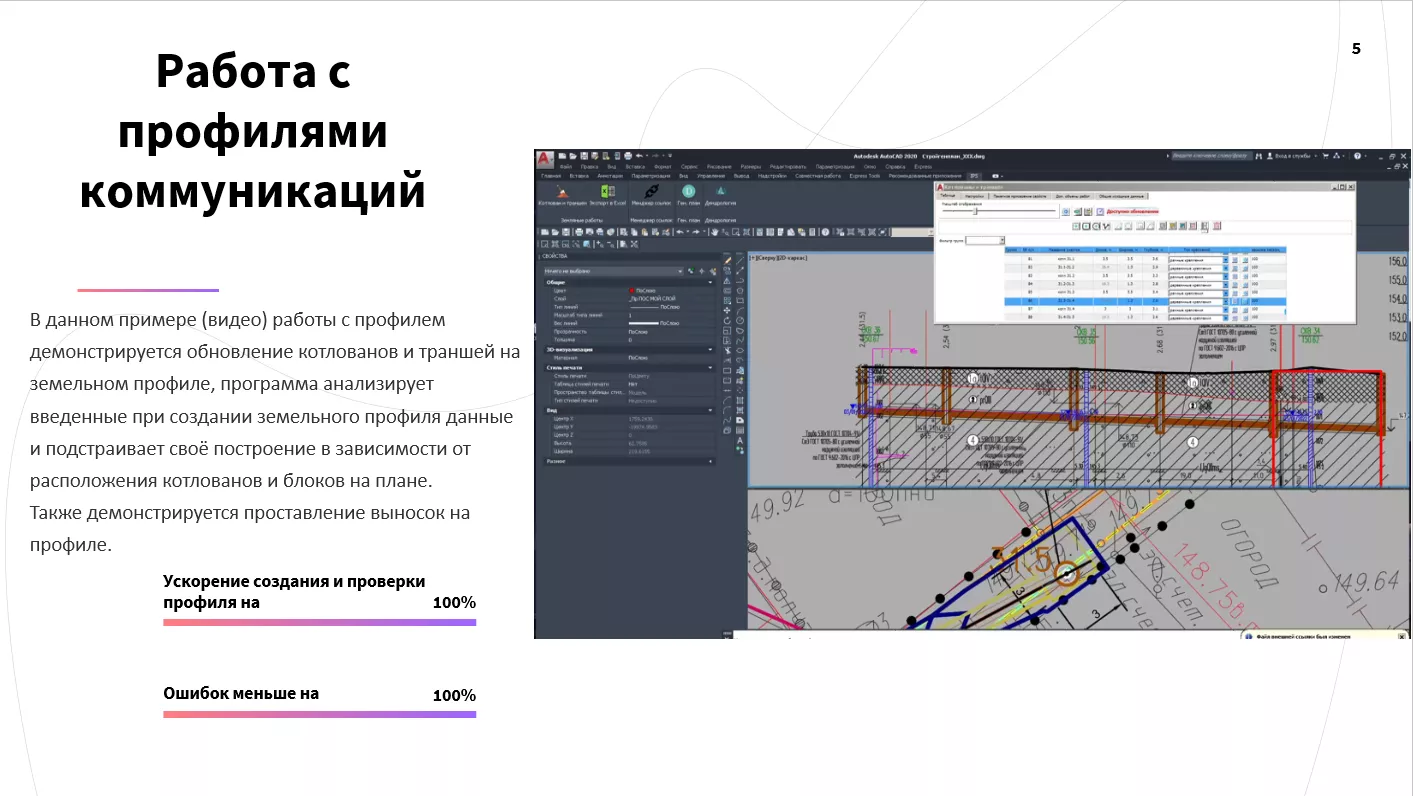
Task: Open the Фильтр групп combo box
Action: tap(985, 240)
